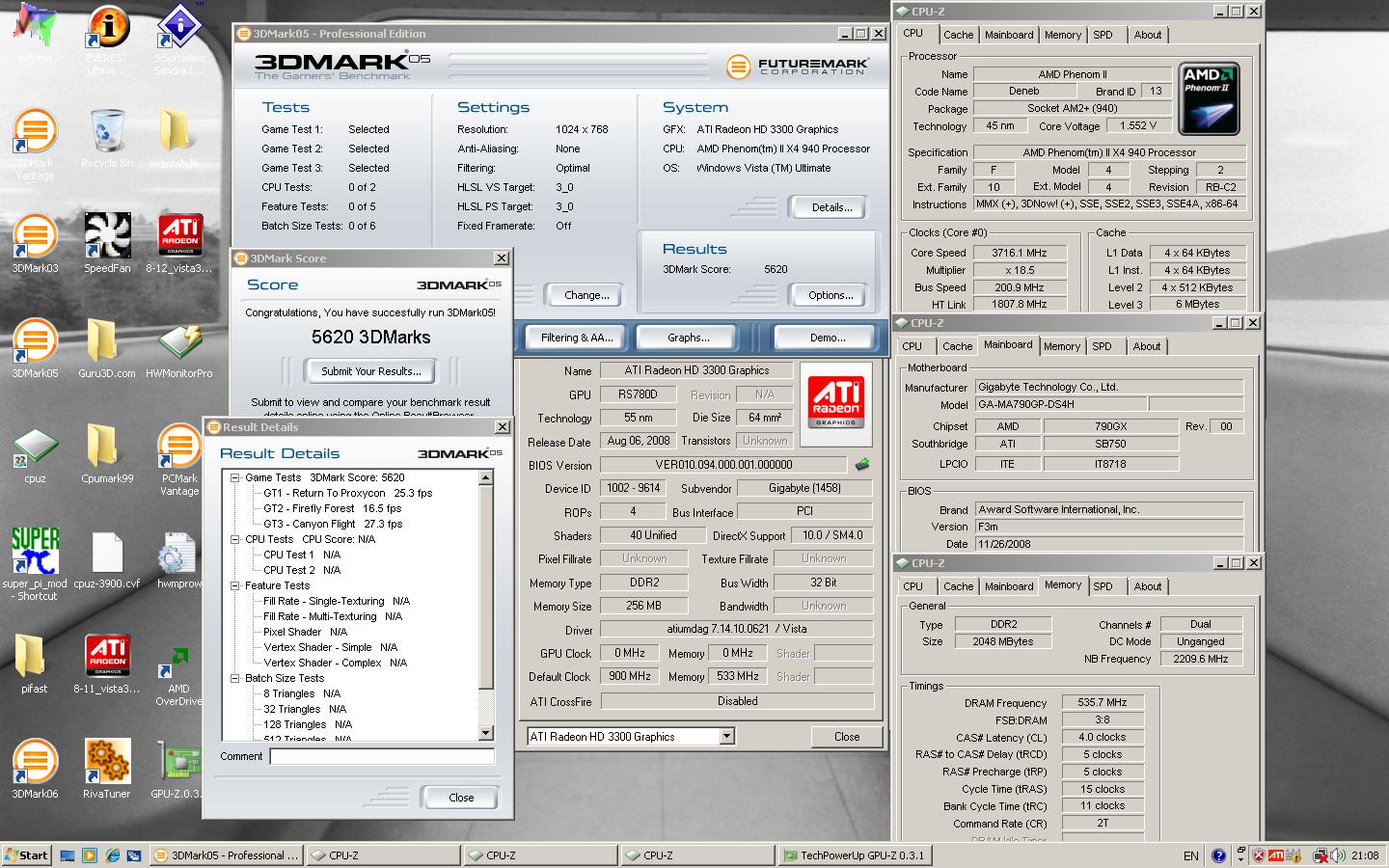Click scroll-up arrow in Result Details list
Screen dimensions: 1389x868
[x=486, y=477]
